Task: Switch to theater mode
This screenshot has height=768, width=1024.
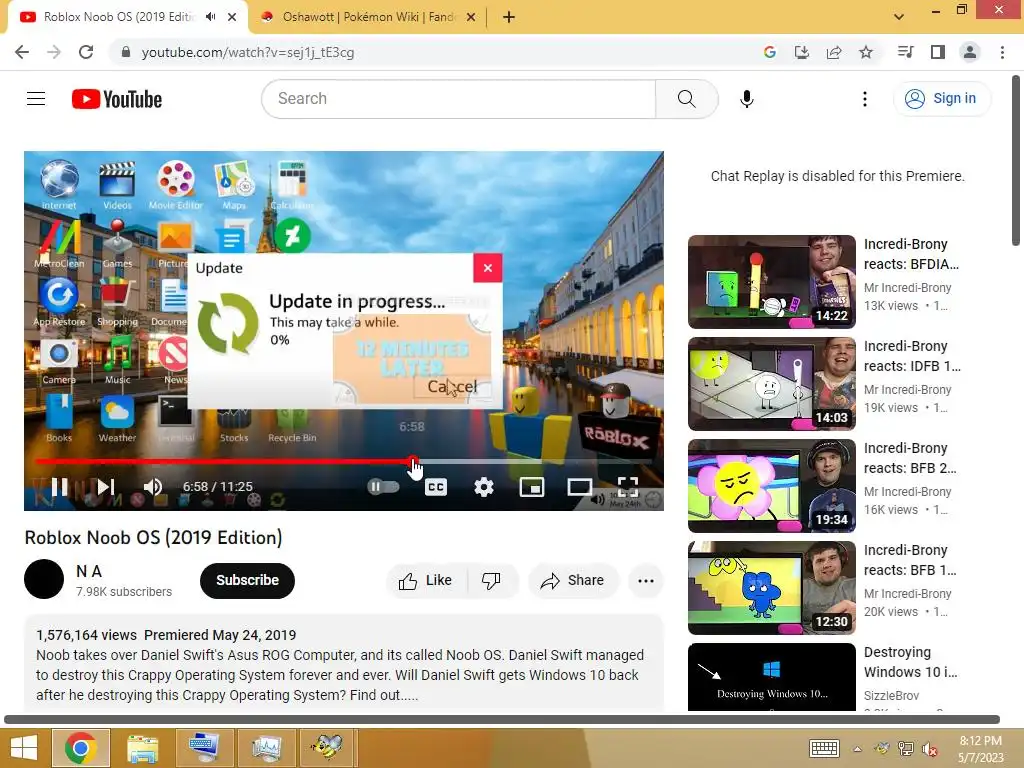Action: 579,487
